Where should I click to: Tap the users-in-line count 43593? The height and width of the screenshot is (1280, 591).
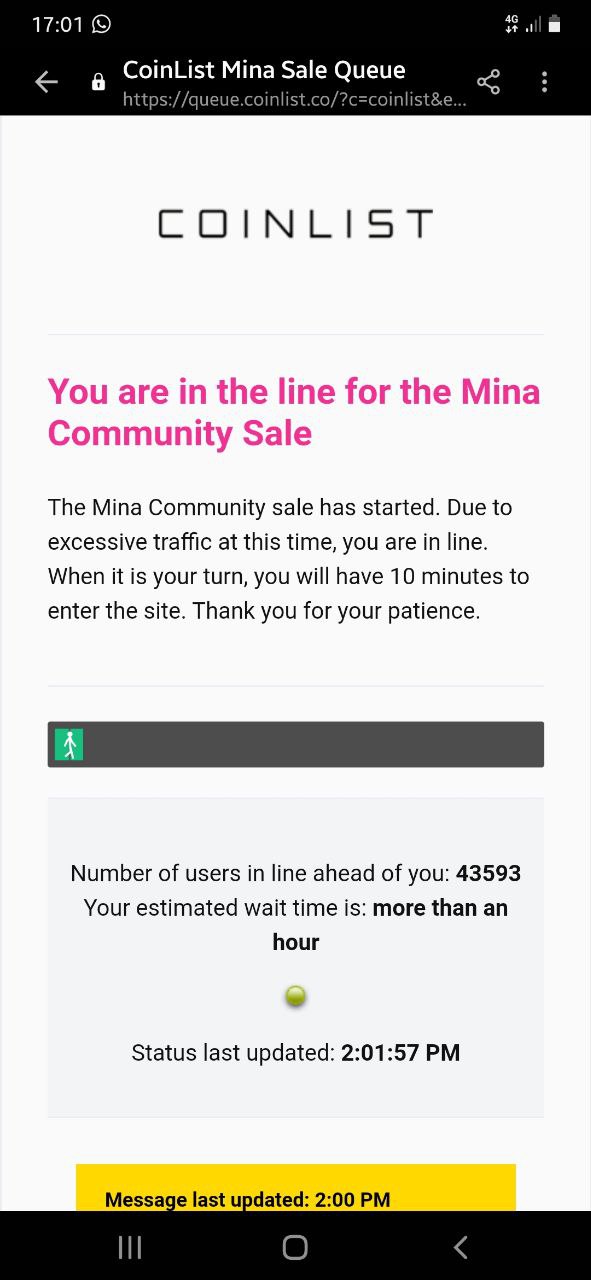pos(488,873)
